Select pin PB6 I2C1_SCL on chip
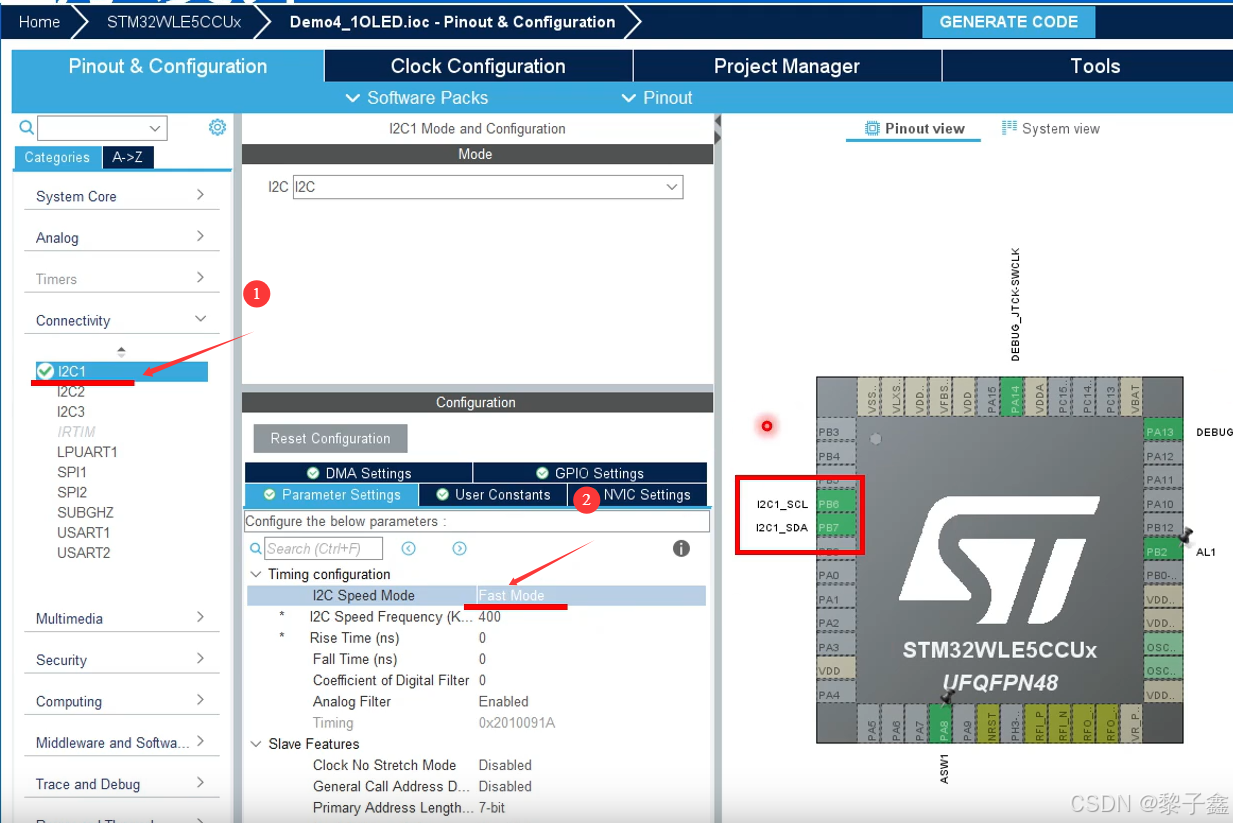 click(x=836, y=504)
